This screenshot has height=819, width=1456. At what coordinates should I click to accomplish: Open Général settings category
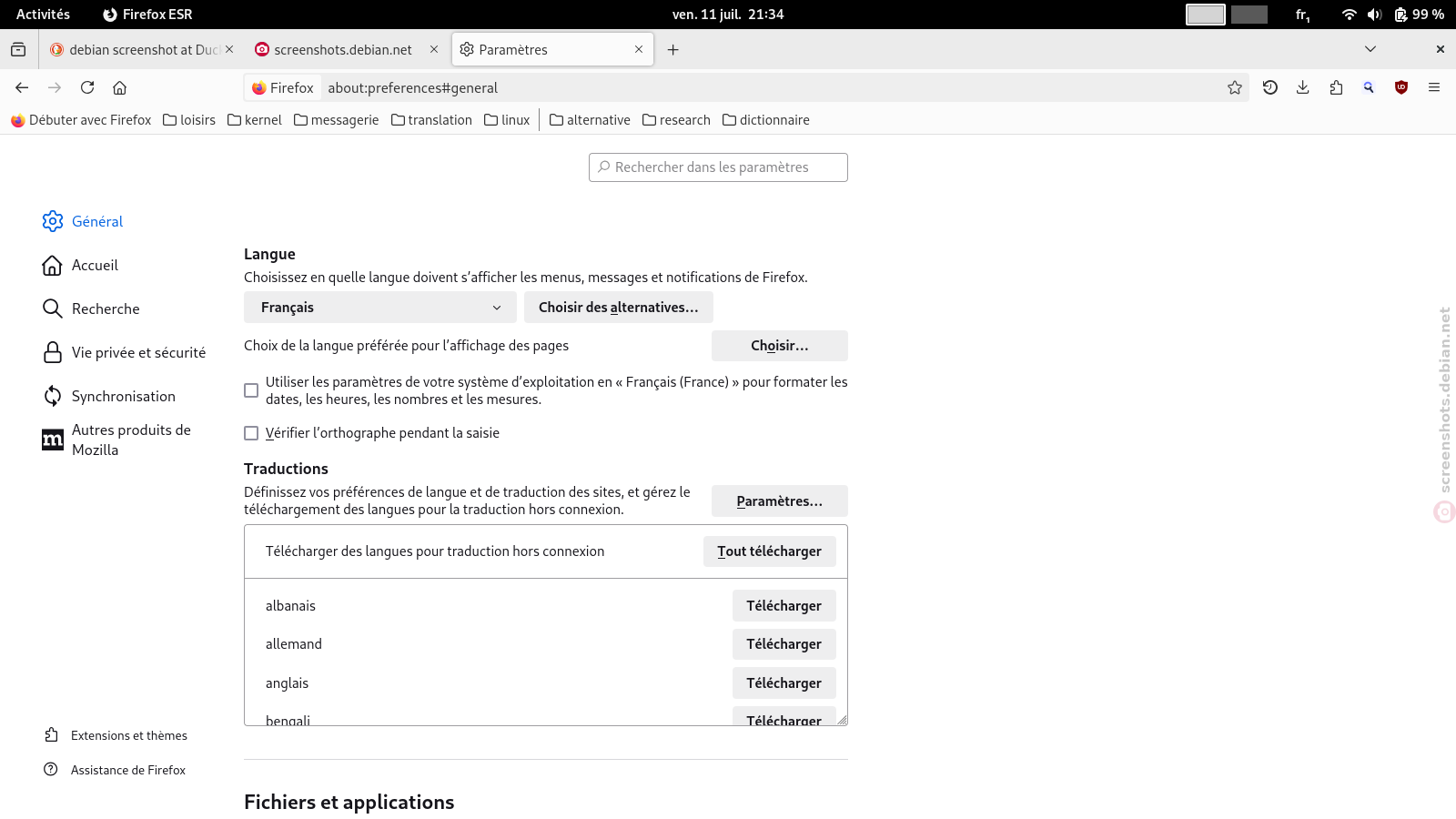pos(83,221)
